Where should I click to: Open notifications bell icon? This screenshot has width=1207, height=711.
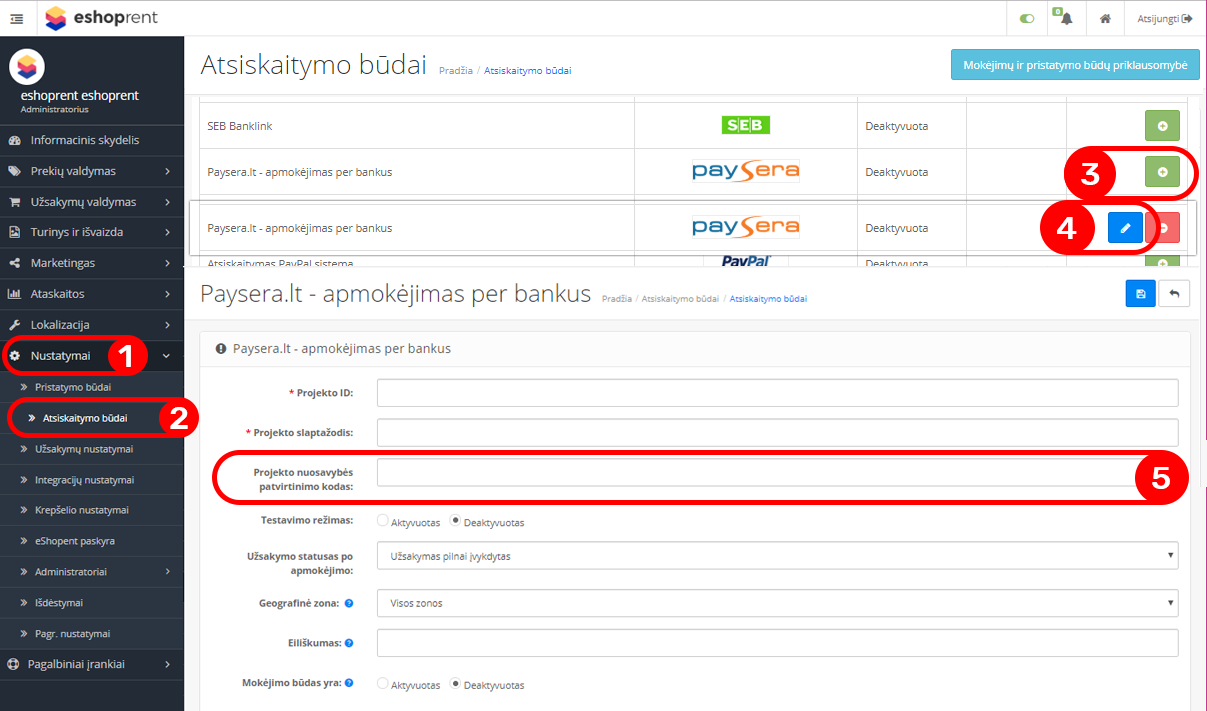point(1066,18)
